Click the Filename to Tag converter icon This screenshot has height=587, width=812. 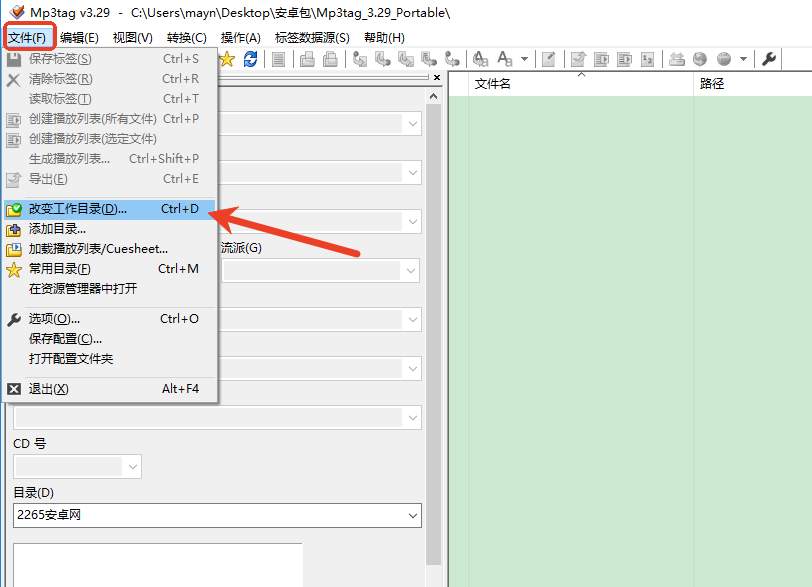tap(383, 60)
